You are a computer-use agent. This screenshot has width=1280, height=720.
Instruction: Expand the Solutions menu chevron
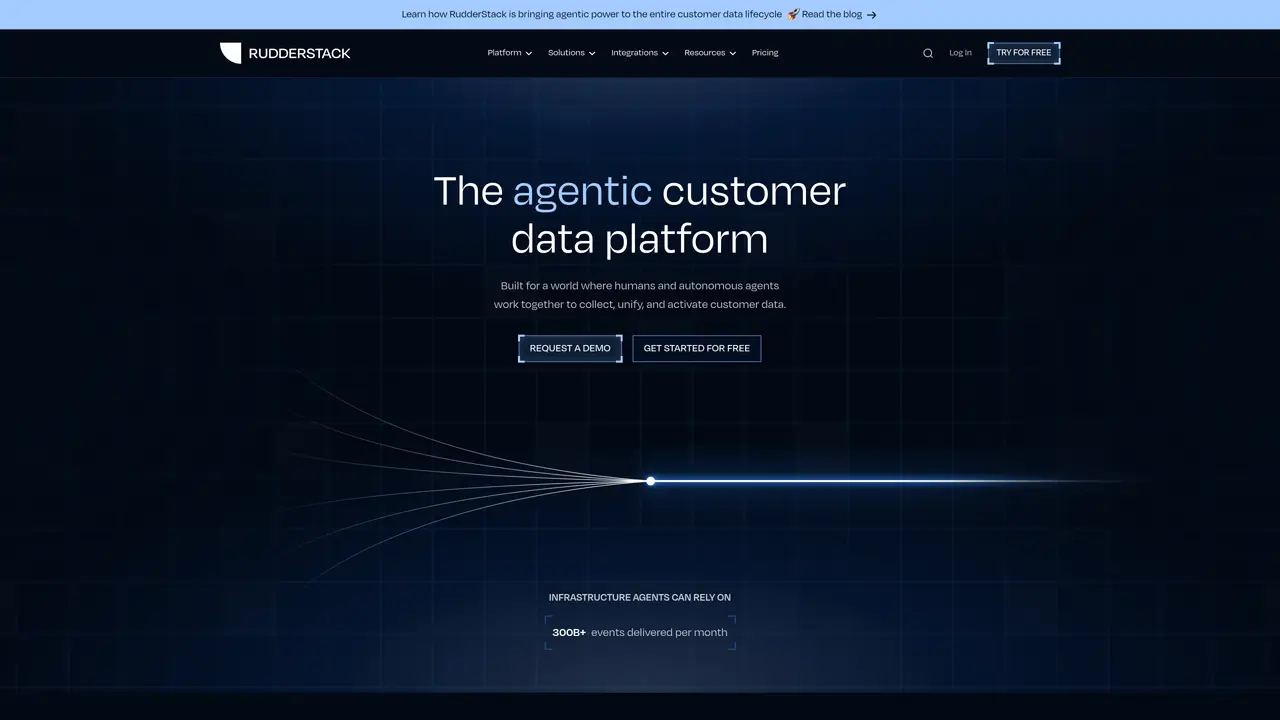tap(592, 53)
